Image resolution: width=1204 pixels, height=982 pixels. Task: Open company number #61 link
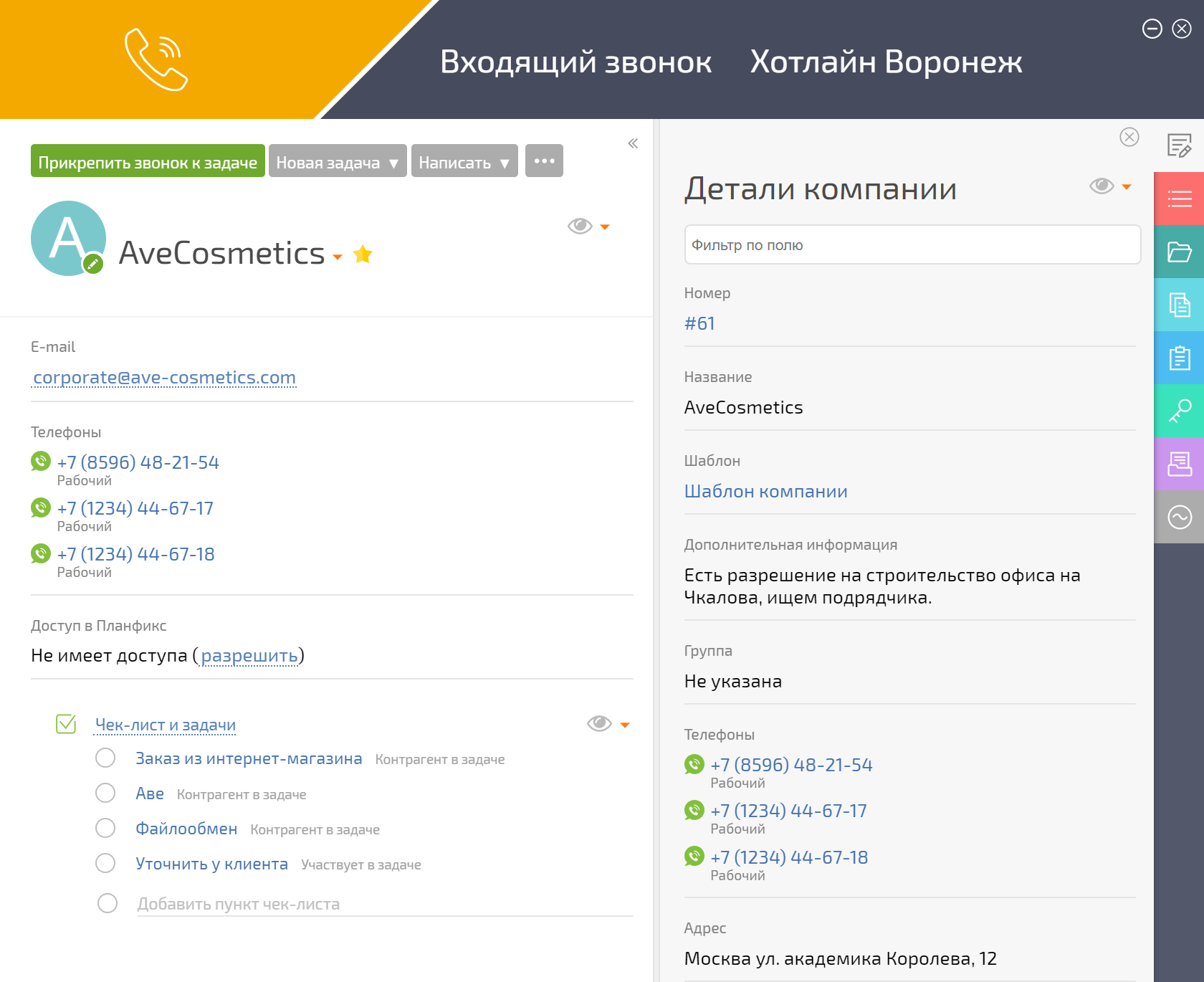click(x=699, y=323)
